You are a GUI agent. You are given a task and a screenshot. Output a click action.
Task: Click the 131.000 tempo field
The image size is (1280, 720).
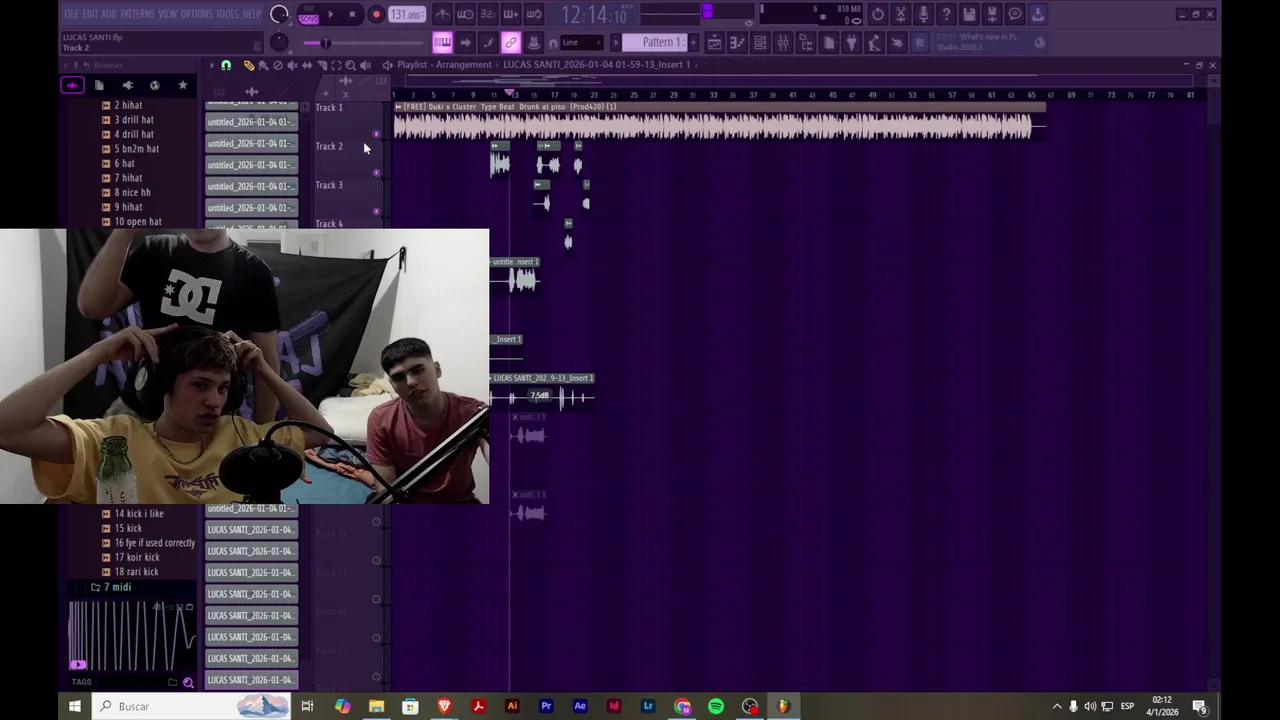point(407,14)
